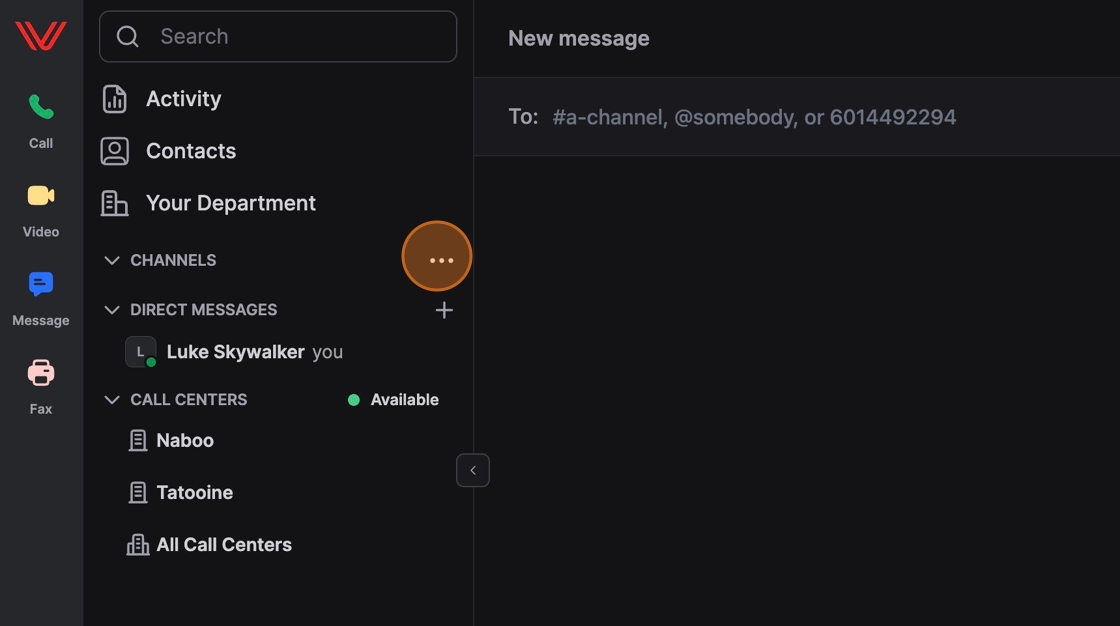
Task: Open the Activity menu item
Action: [183, 99]
